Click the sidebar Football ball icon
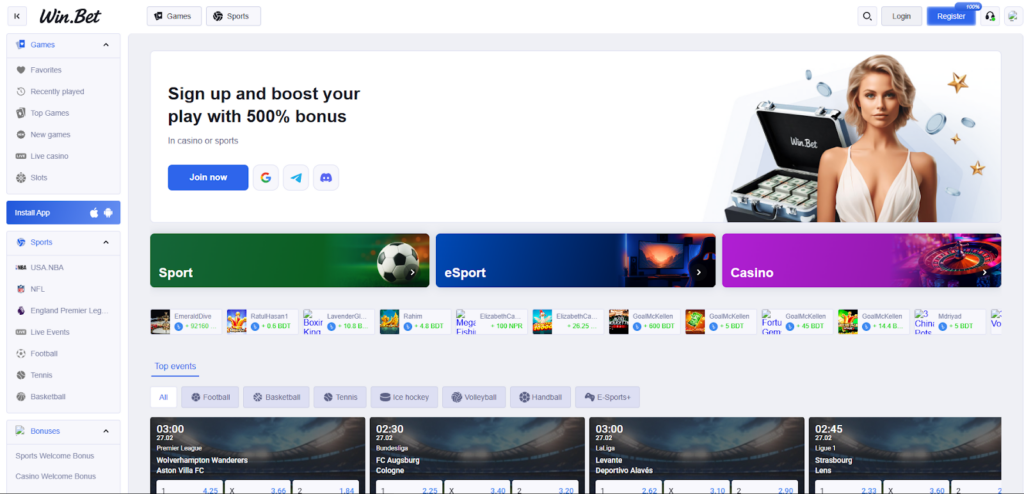Viewport: 1024px width, 494px height. point(20,354)
